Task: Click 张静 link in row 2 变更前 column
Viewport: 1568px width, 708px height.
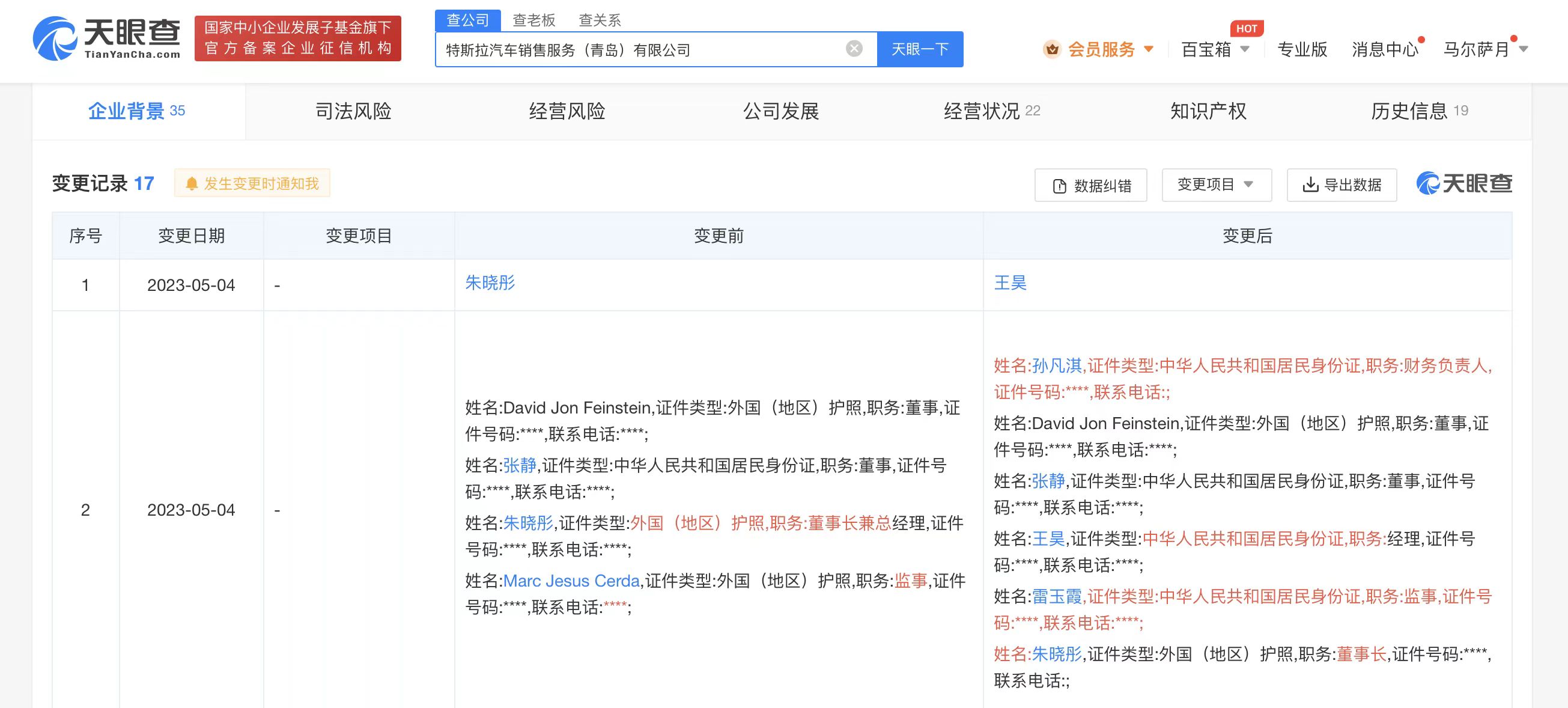Action: pyautogui.click(x=520, y=465)
